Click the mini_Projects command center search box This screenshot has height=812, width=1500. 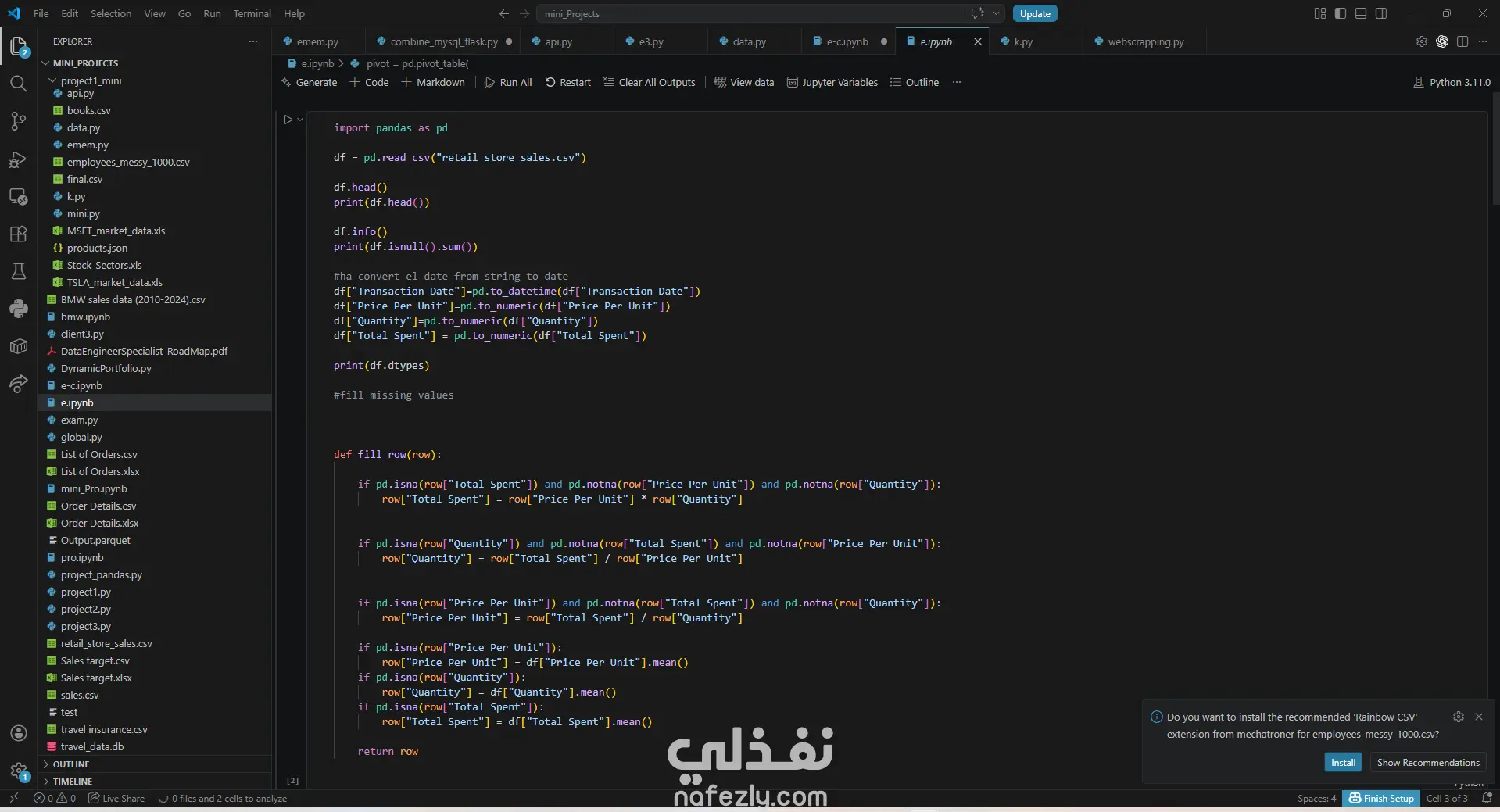(771, 13)
